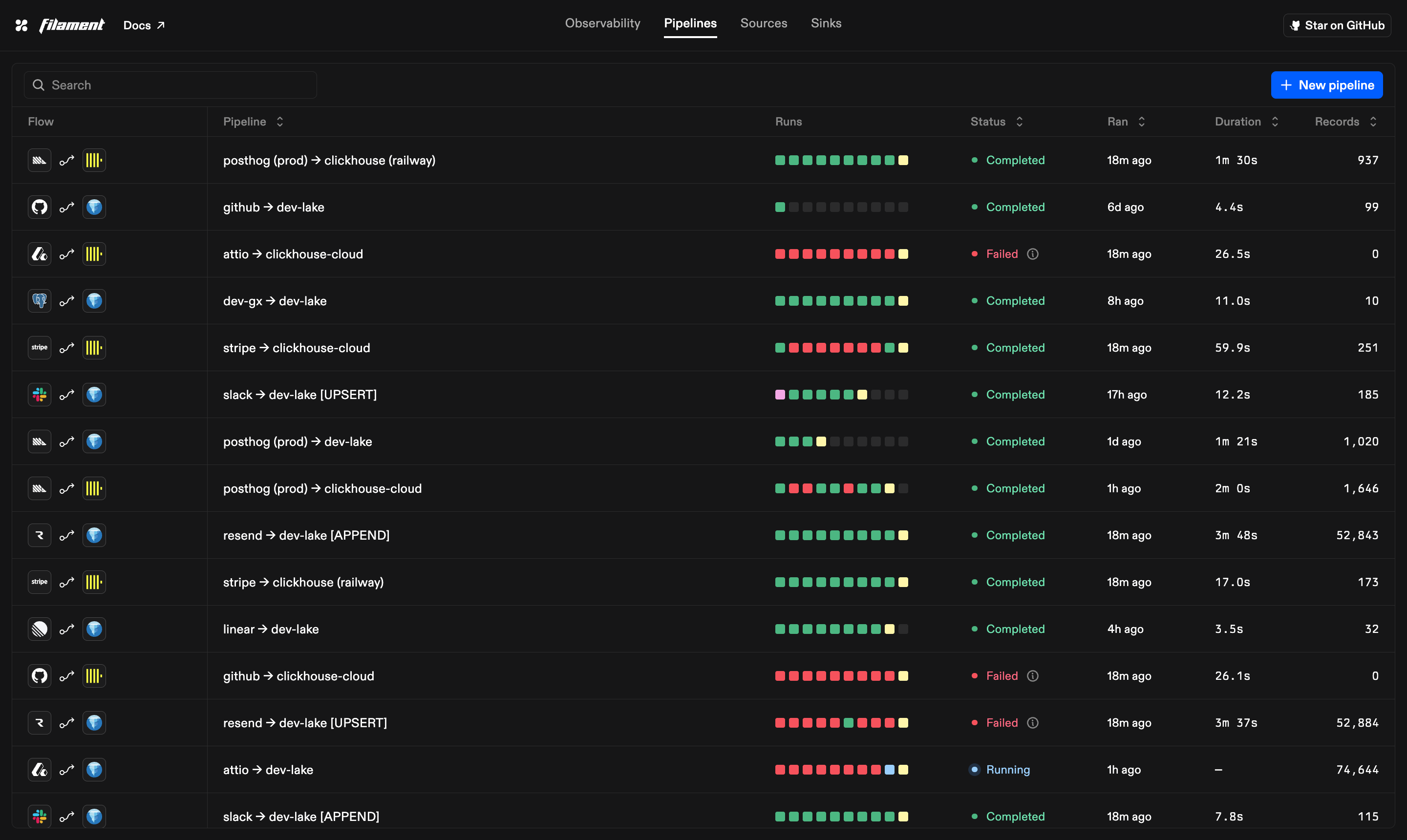Open pipeline stripe → clickhouse-cloud
Viewport: 1407px width, 840px height.
pyautogui.click(x=296, y=348)
